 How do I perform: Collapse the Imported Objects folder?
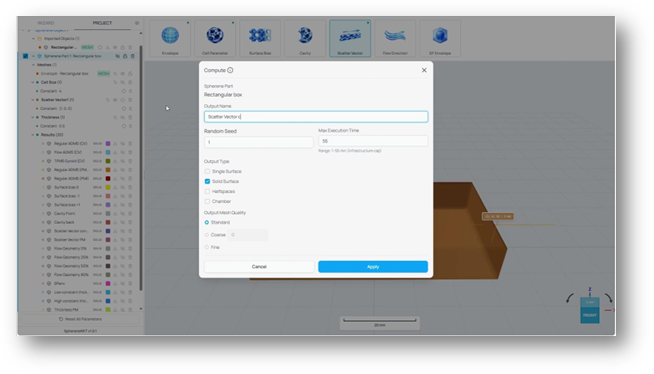point(33,38)
